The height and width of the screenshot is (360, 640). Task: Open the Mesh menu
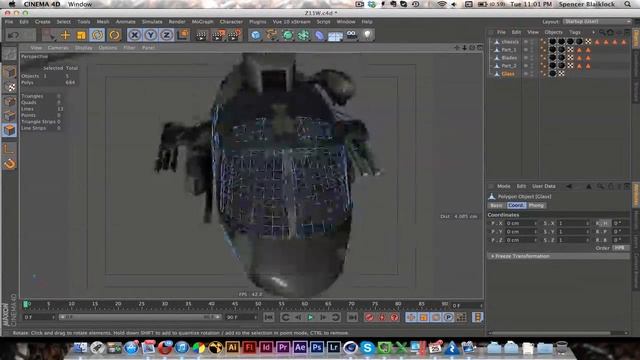103,22
